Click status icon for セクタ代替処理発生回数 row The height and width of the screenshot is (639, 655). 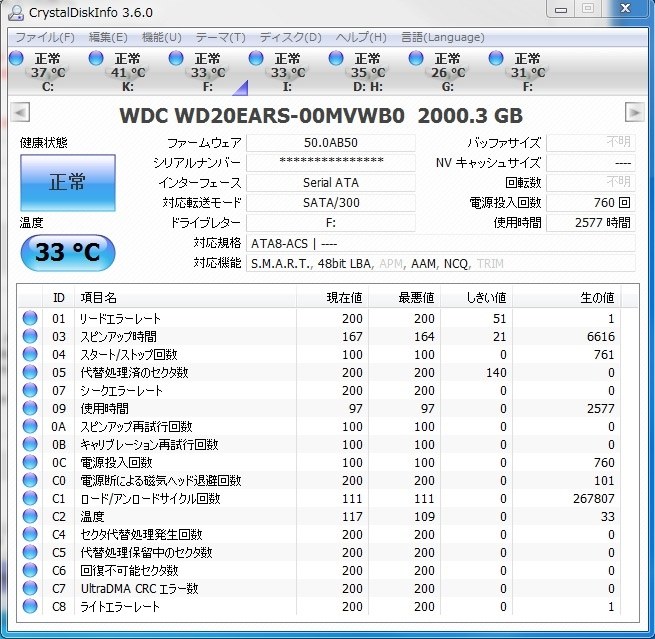[30, 534]
